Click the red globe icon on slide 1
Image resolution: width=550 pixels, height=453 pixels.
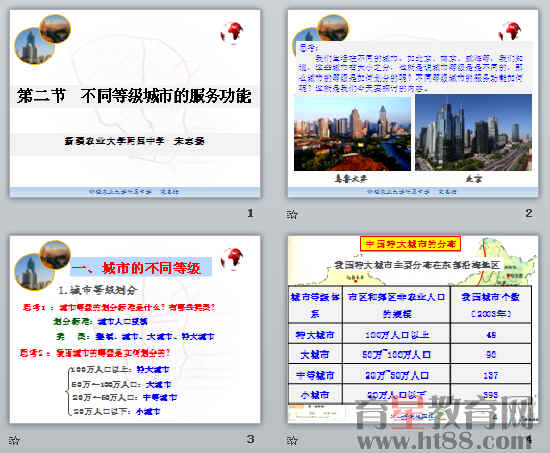(232, 33)
